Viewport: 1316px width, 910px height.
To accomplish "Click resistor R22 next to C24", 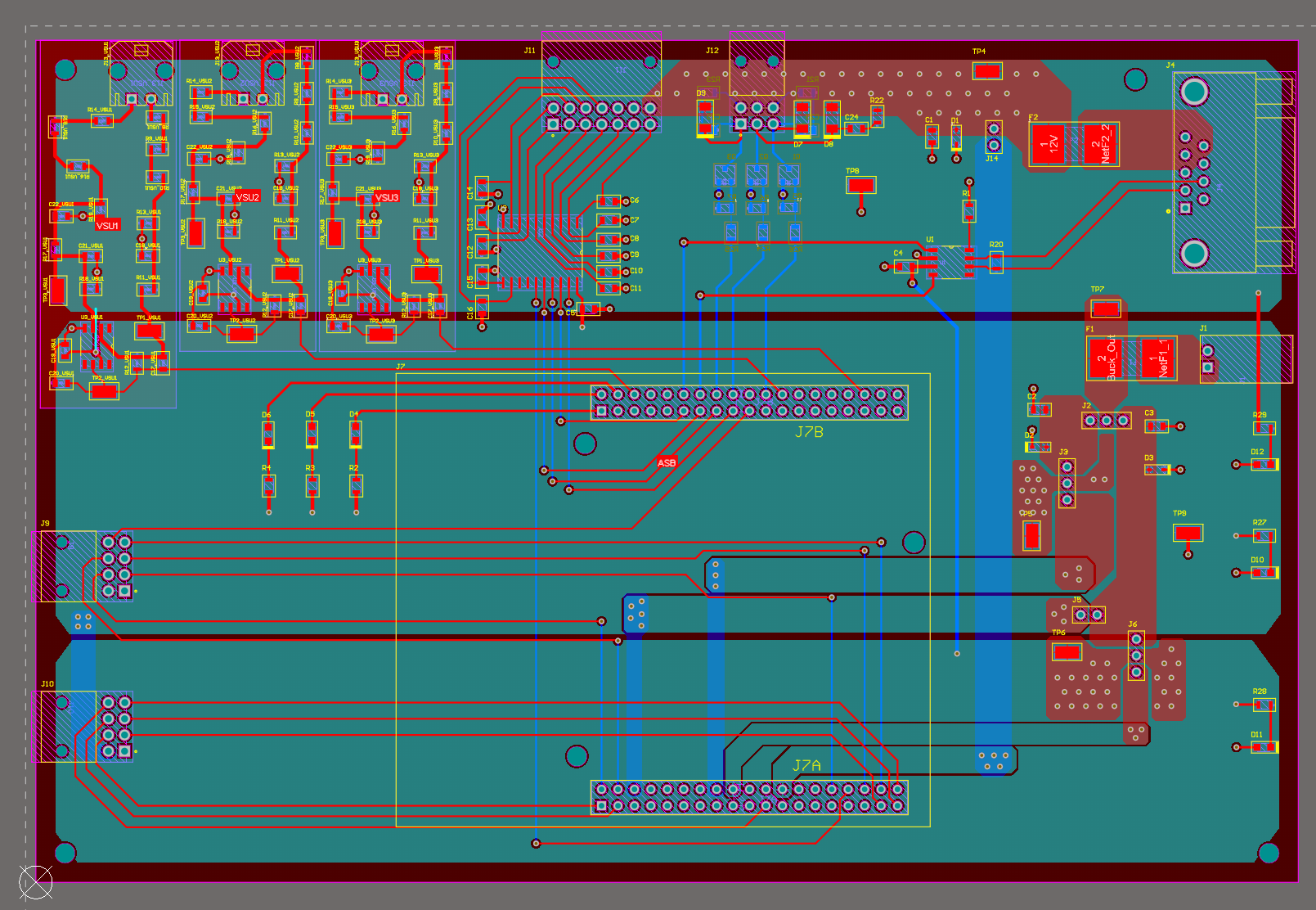I will point(877,116).
